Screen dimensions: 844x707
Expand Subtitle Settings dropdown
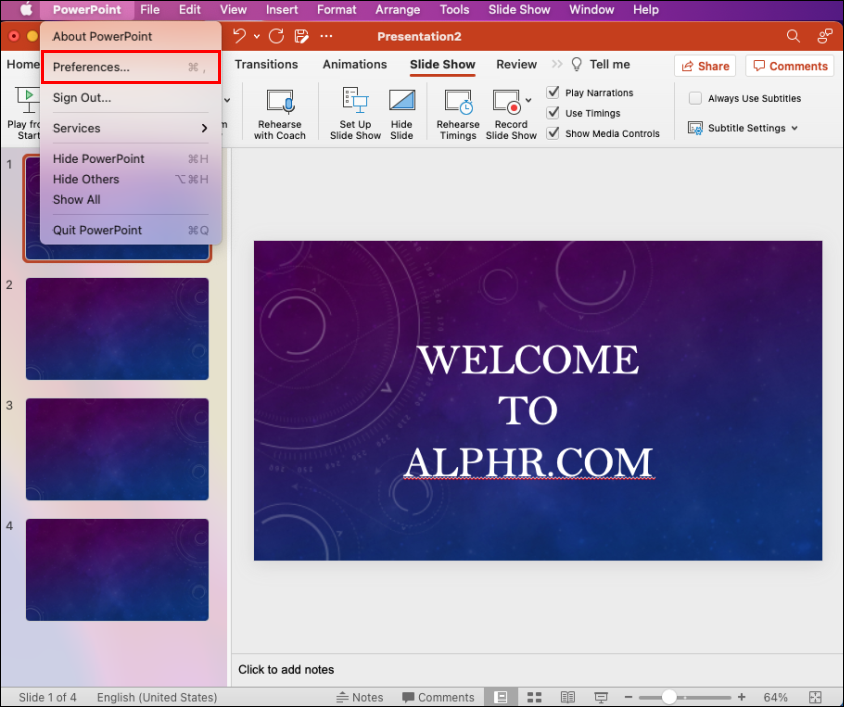[795, 128]
